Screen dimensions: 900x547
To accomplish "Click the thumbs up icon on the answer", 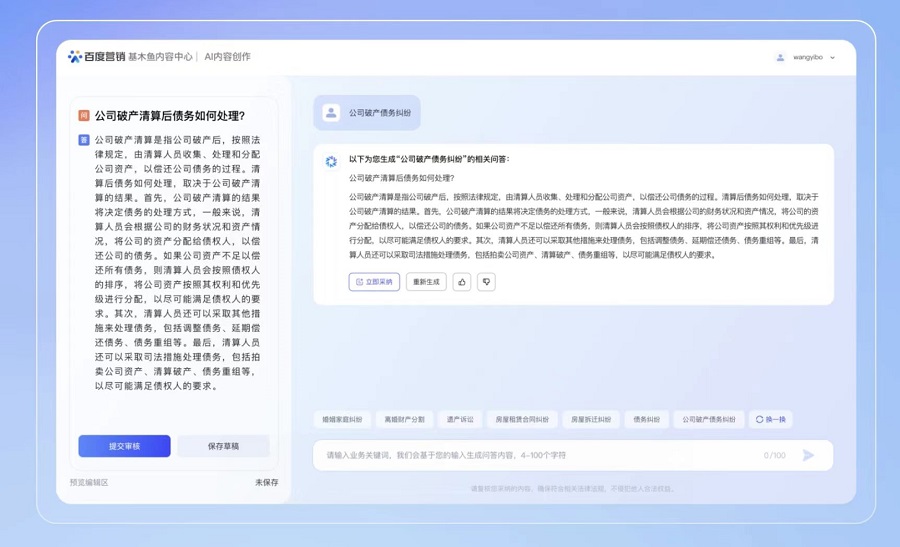I will click(461, 282).
